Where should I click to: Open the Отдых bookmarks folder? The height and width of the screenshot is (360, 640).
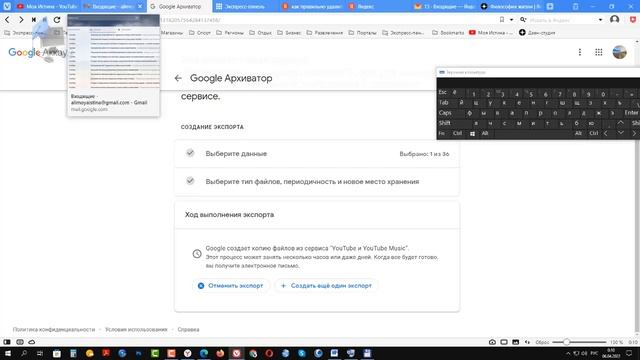tap(260, 33)
